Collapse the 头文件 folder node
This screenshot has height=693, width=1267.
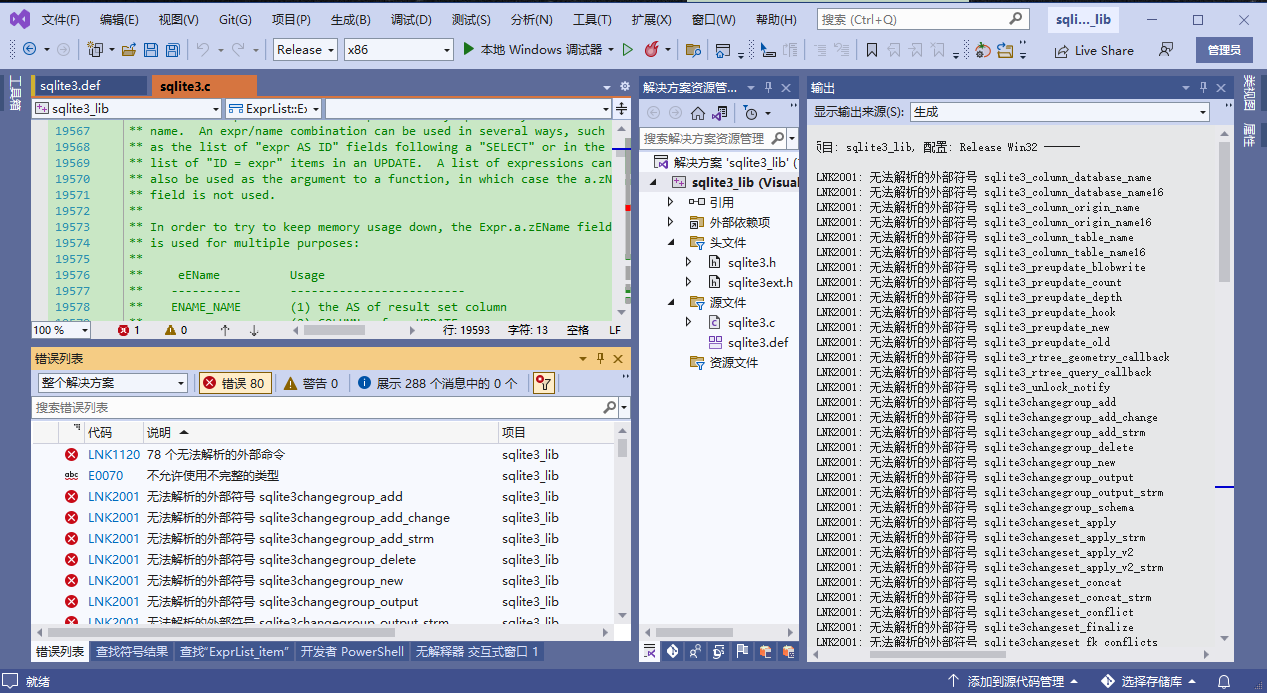click(x=672, y=242)
